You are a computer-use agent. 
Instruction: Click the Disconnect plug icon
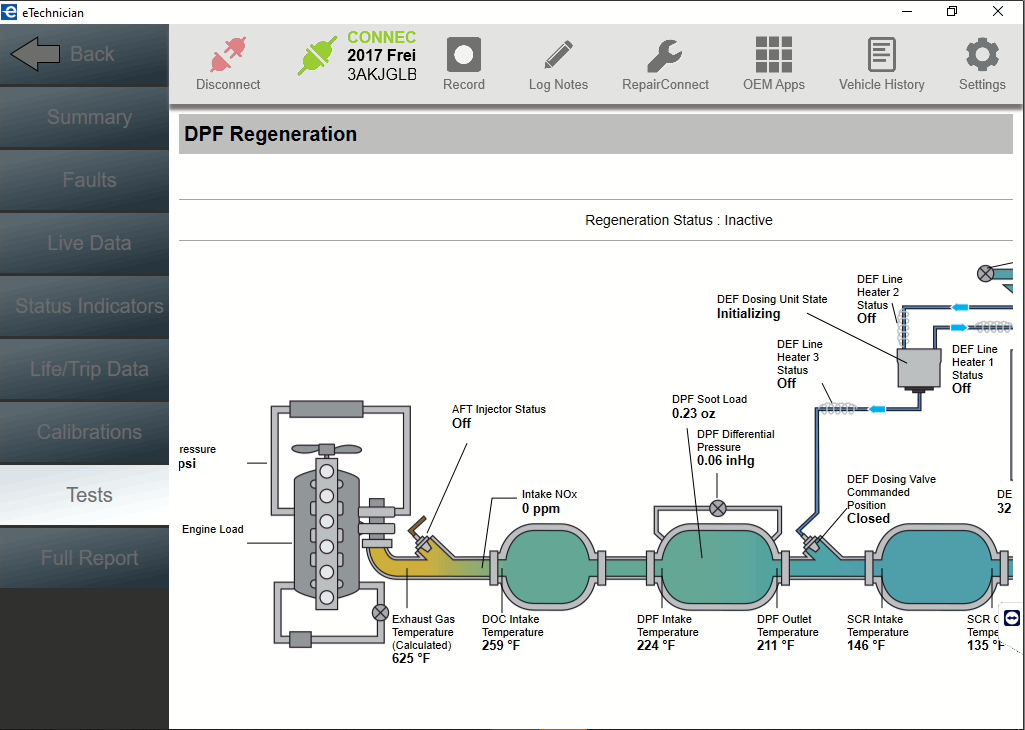(228, 55)
